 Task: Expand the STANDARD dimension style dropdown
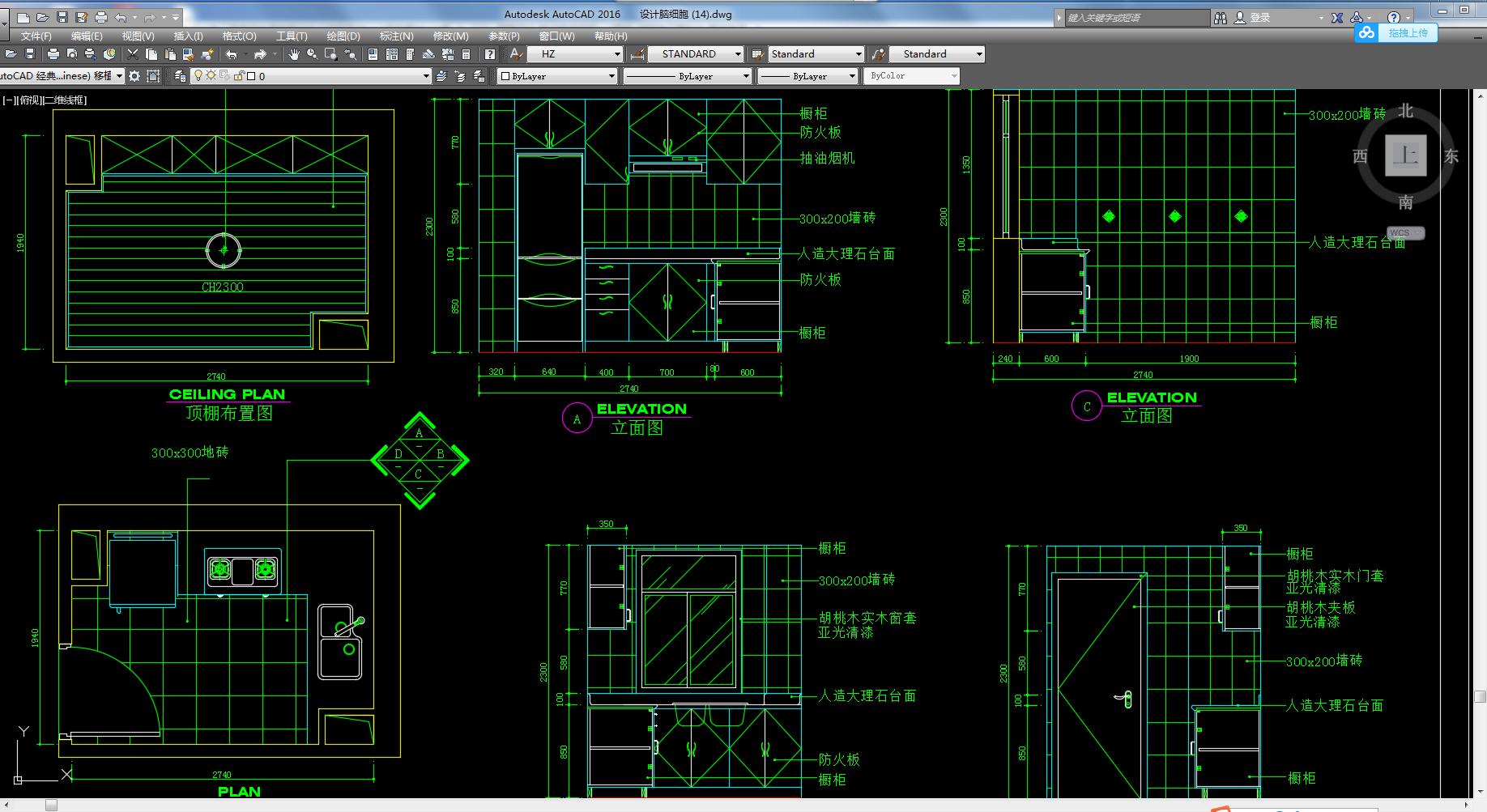coord(696,54)
